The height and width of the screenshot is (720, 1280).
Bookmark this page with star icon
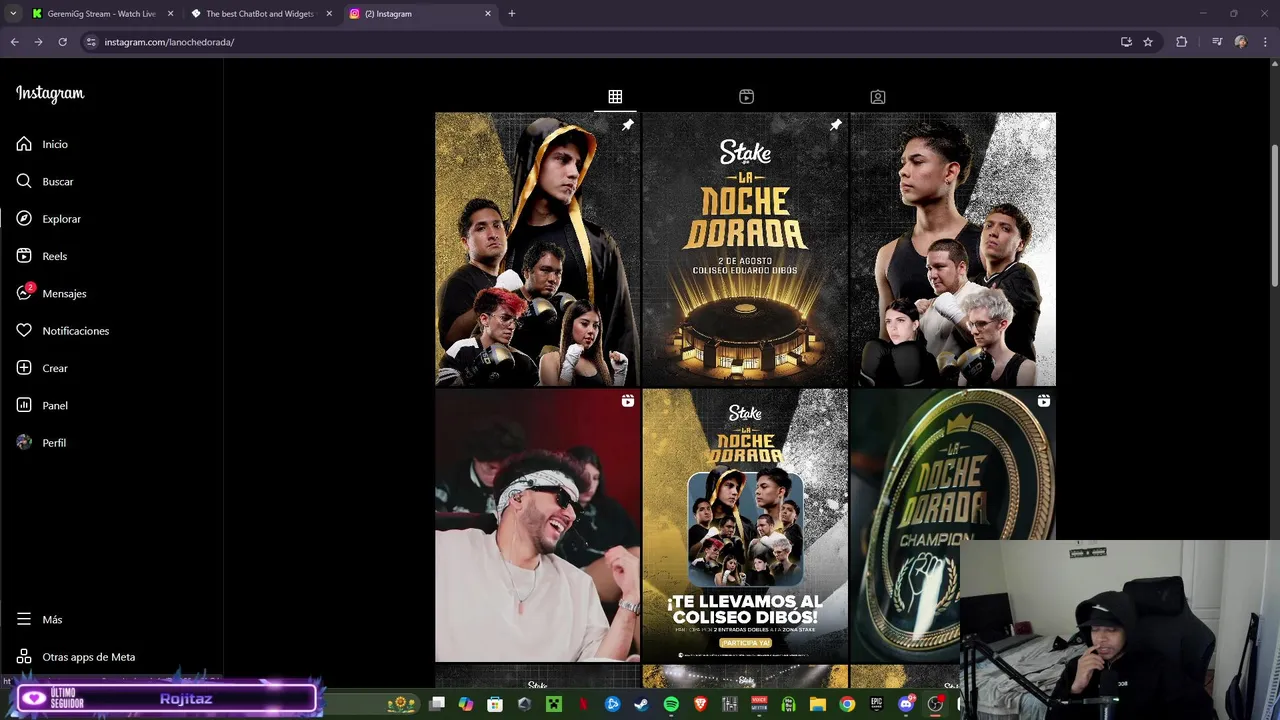(x=1148, y=42)
